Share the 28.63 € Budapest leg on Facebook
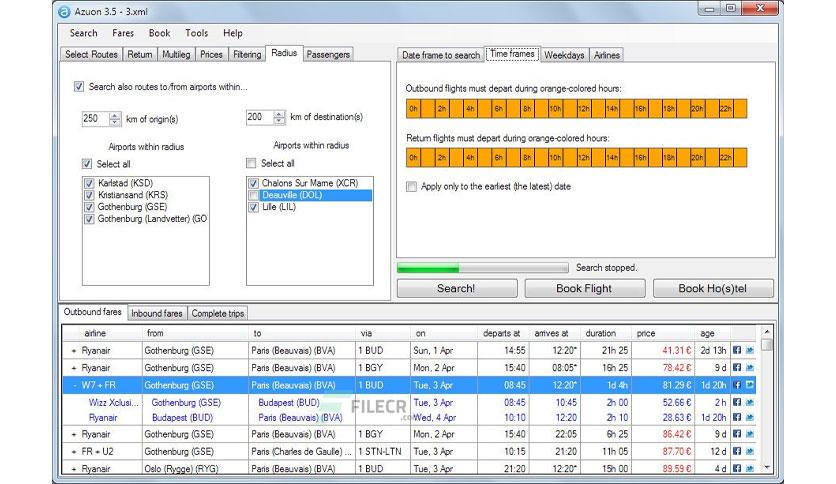836x484 pixels. coord(737,417)
